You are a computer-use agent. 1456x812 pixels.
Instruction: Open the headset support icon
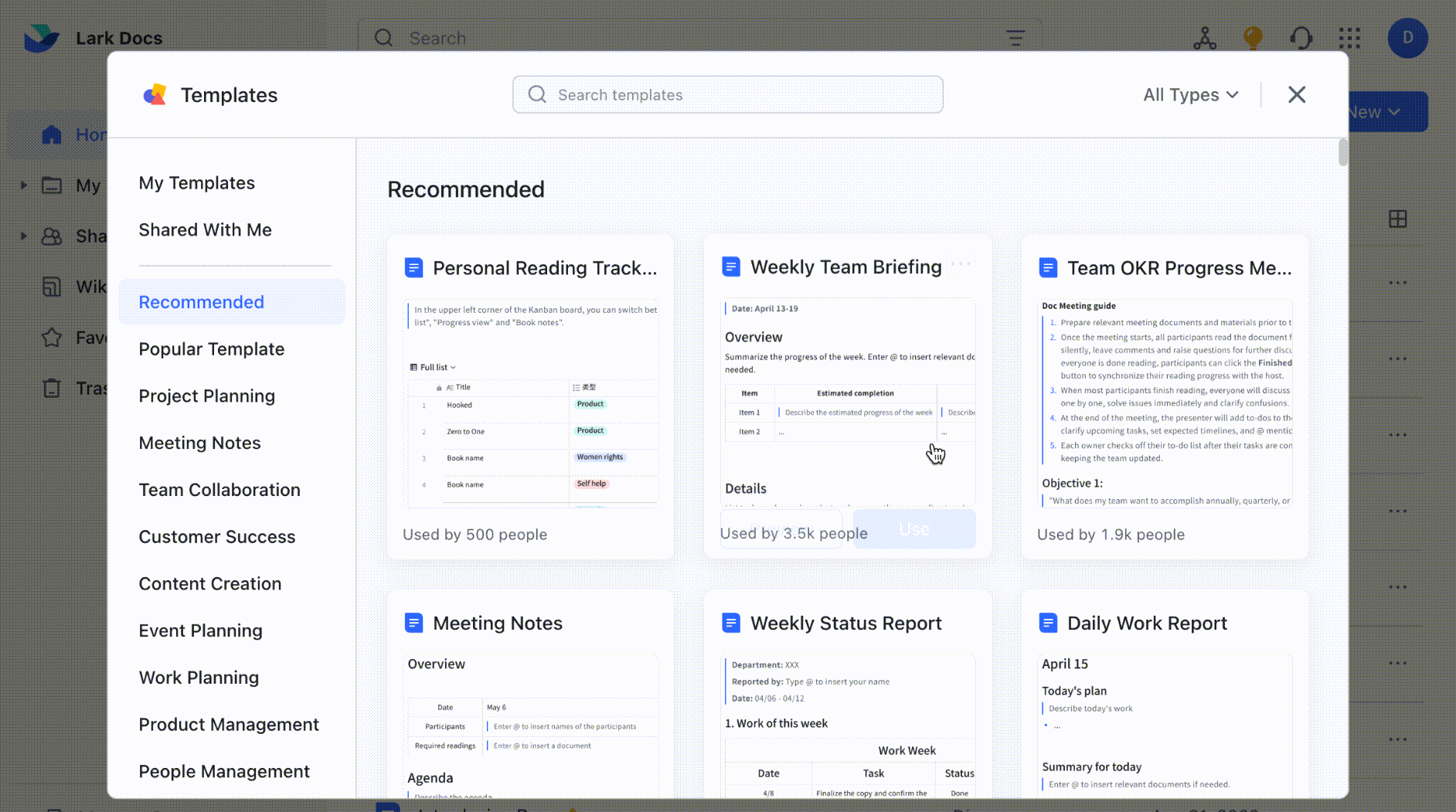click(x=1301, y=38)
